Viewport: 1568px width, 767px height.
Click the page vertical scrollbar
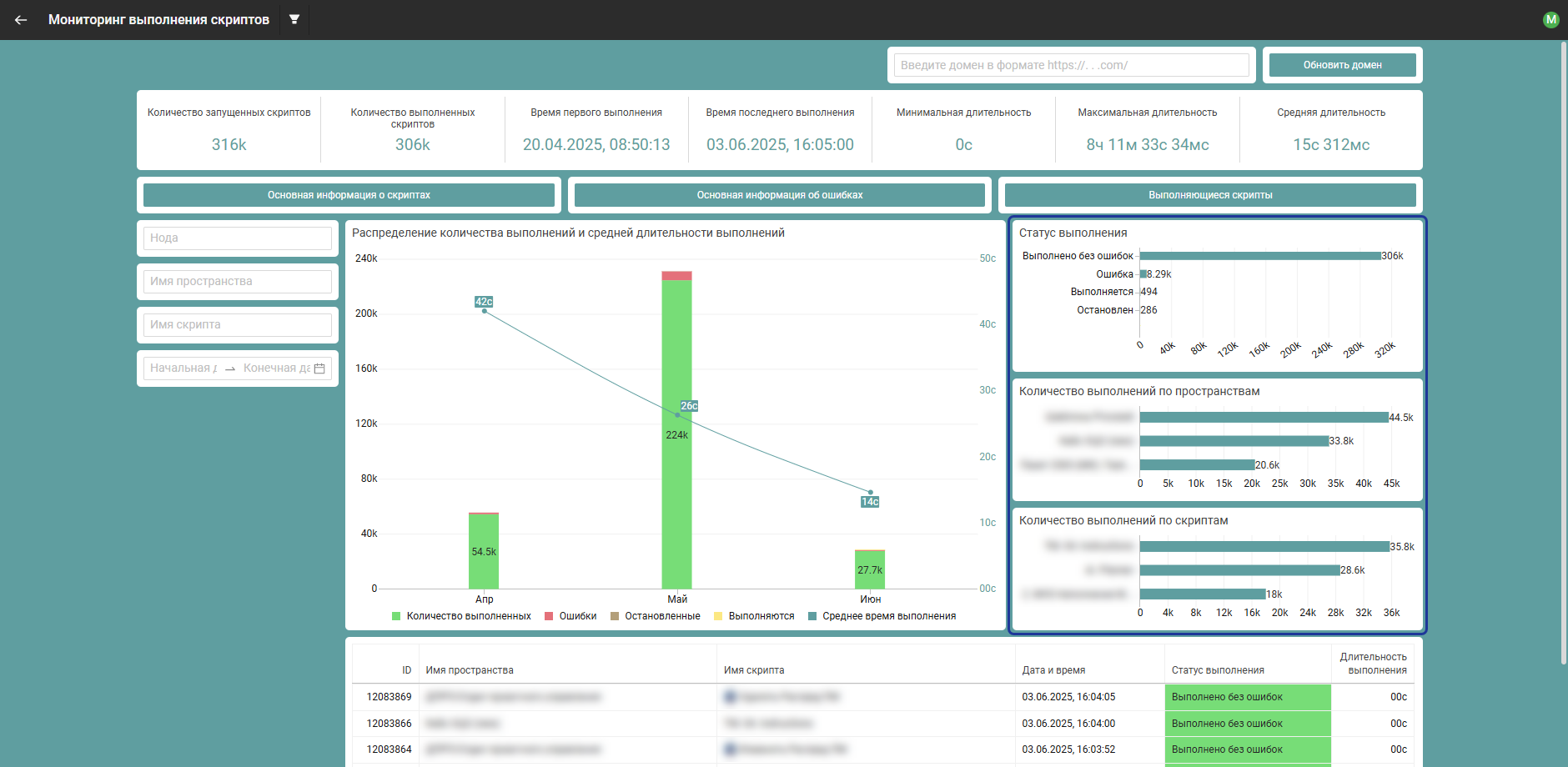tap(1563, 350)
